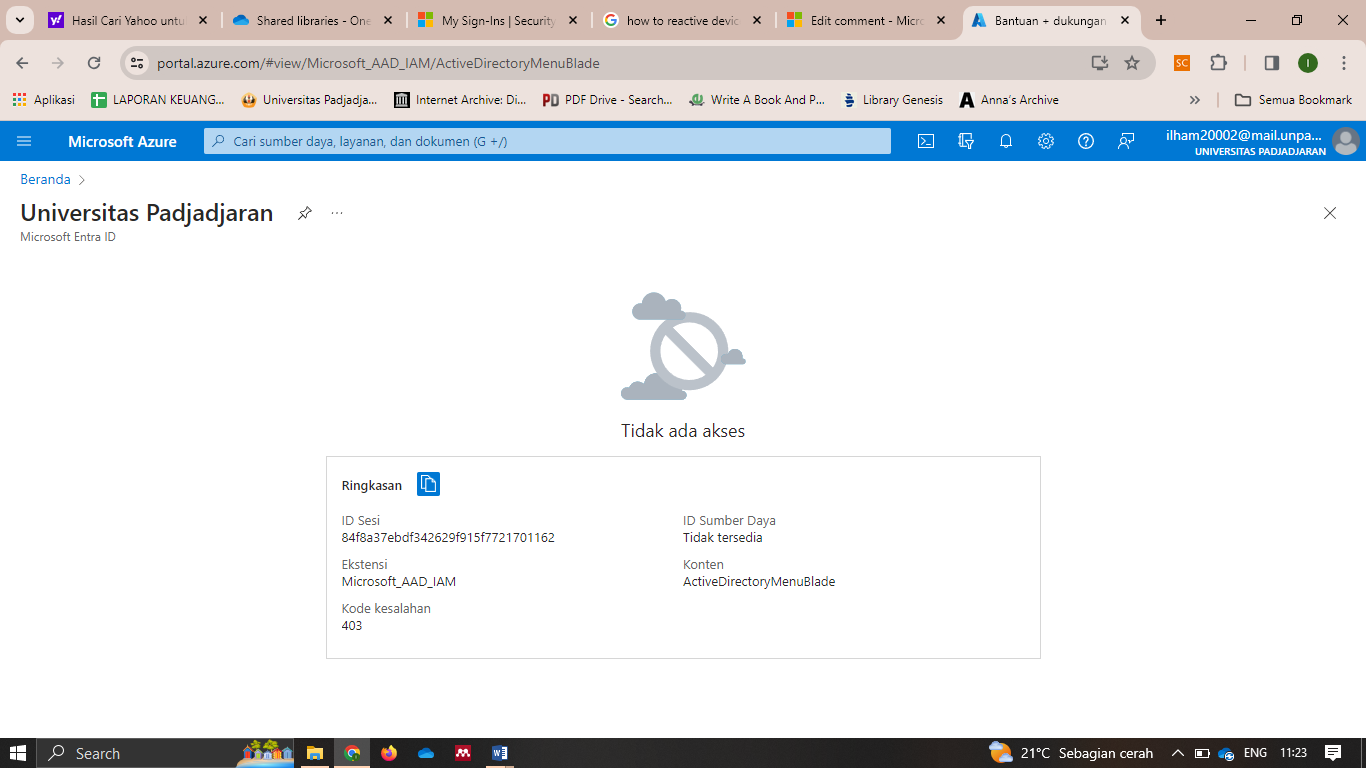Open Chrome profile I avatar
This screenshot has width=1366, height=768.
coord(1308,63)
